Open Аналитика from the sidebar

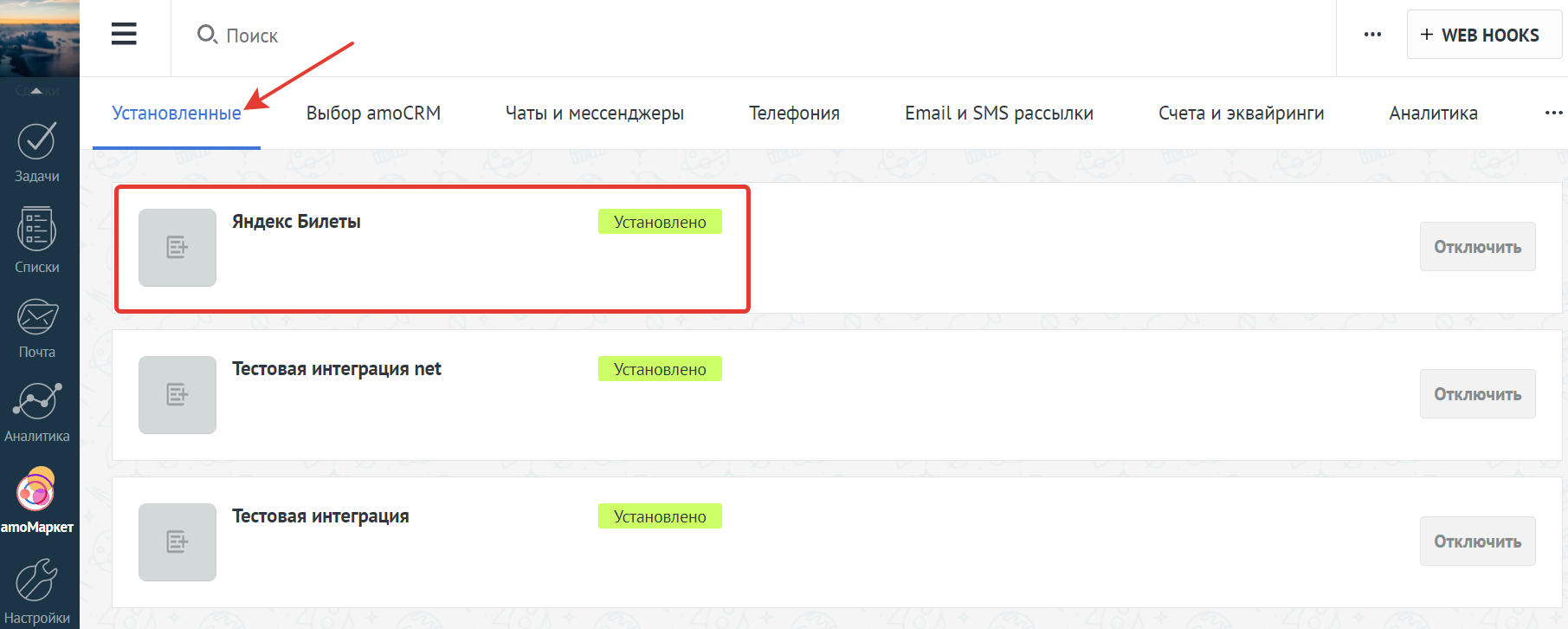click(36, 411)
